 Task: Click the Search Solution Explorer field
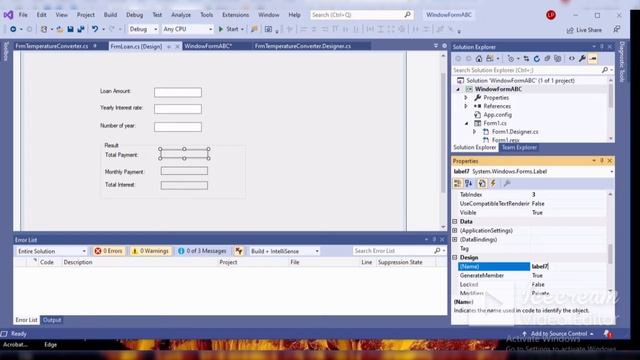pos(533,70)
